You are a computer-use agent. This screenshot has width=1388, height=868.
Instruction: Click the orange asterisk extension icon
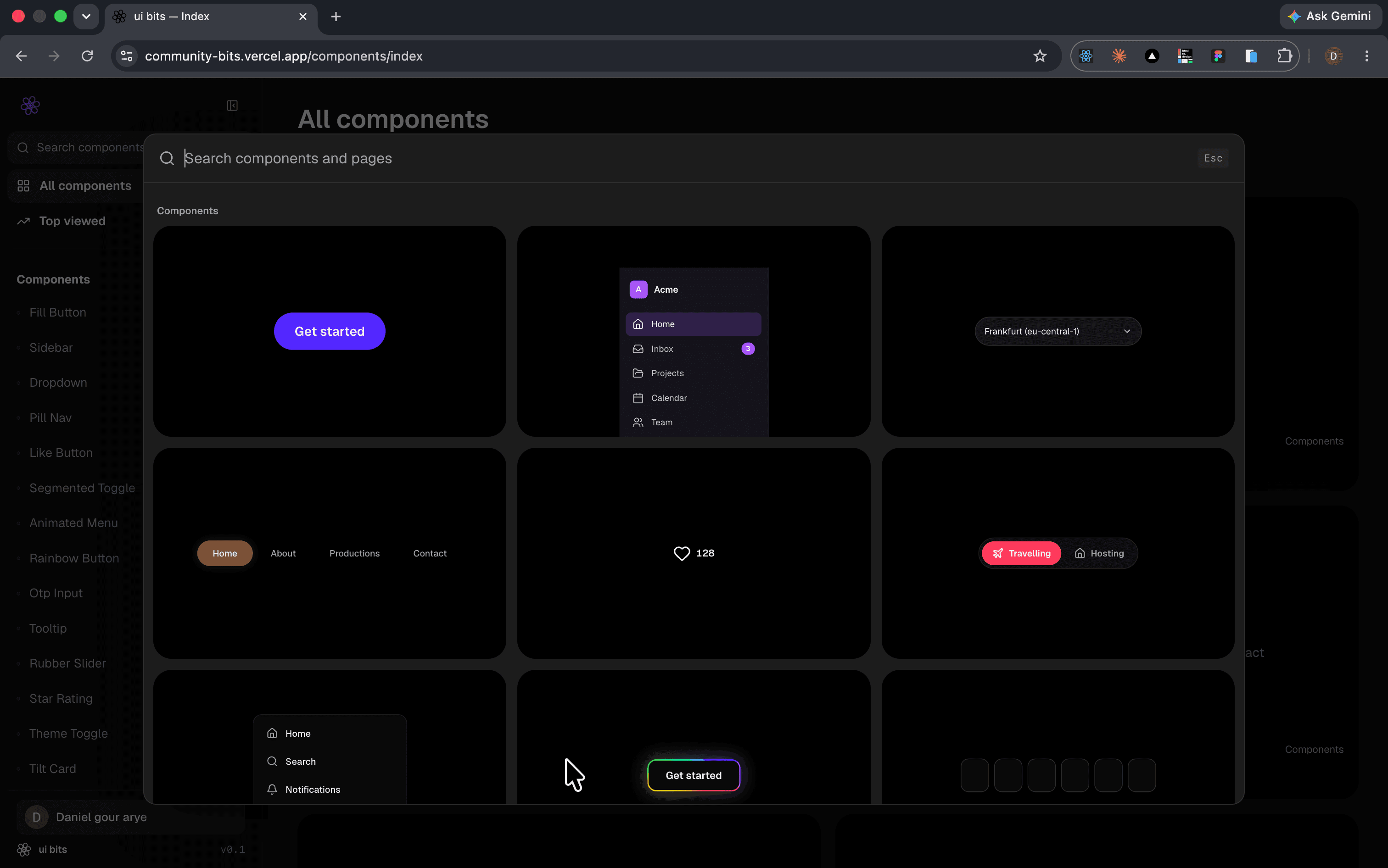pos(1119,56)
